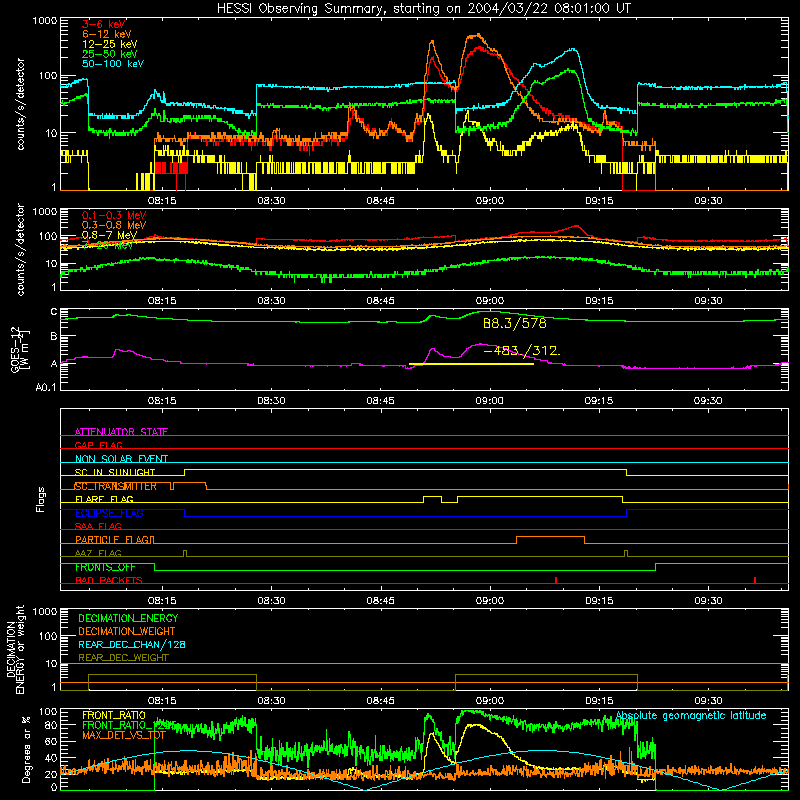Select the '12-25 keV' legend entry

point(110,44)
